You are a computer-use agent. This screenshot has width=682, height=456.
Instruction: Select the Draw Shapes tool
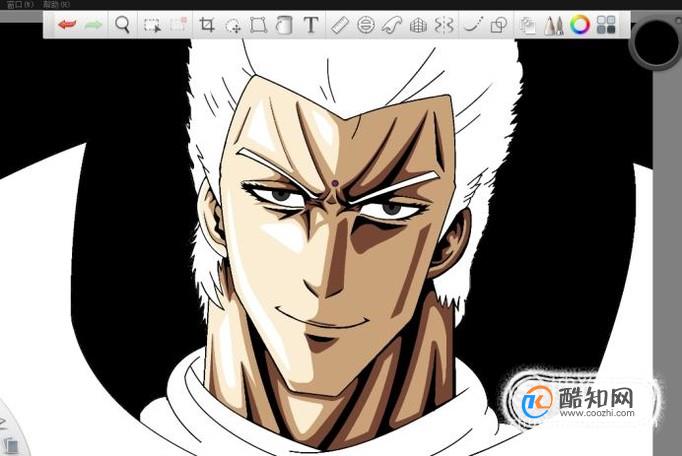tap(499, 25)
